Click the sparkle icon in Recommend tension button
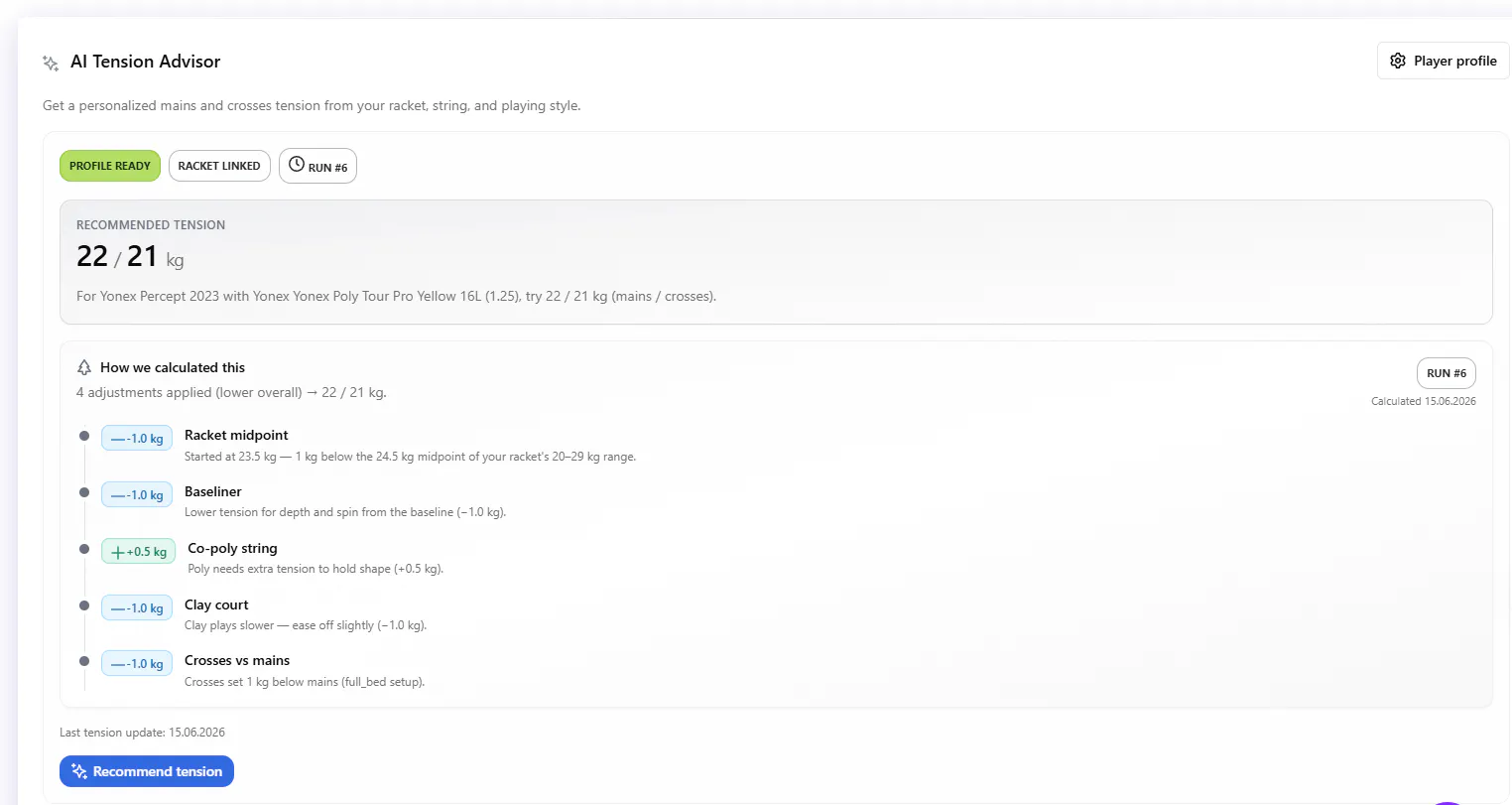The width and height of the screenshot is (1512, 805). coord(79,771)
